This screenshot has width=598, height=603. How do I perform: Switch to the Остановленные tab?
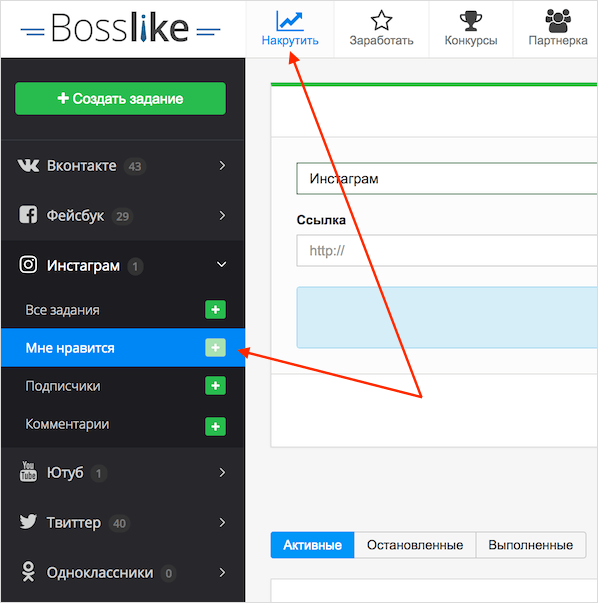[415, 545]
